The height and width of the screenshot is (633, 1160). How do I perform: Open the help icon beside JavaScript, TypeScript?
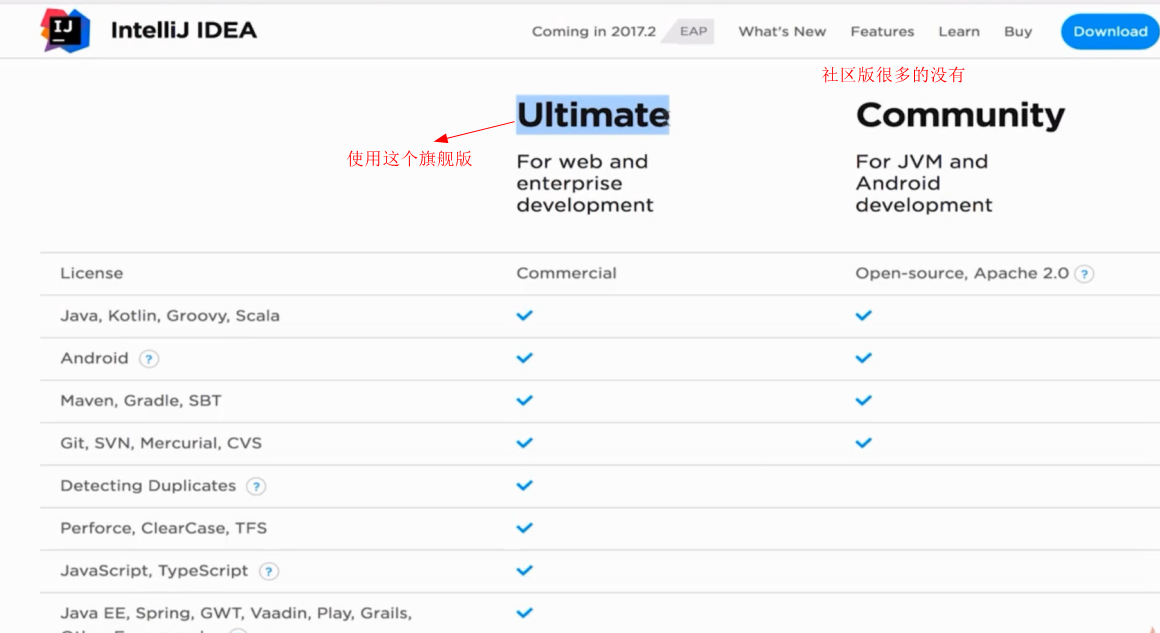pyautogui.click(x=269, y=572)
